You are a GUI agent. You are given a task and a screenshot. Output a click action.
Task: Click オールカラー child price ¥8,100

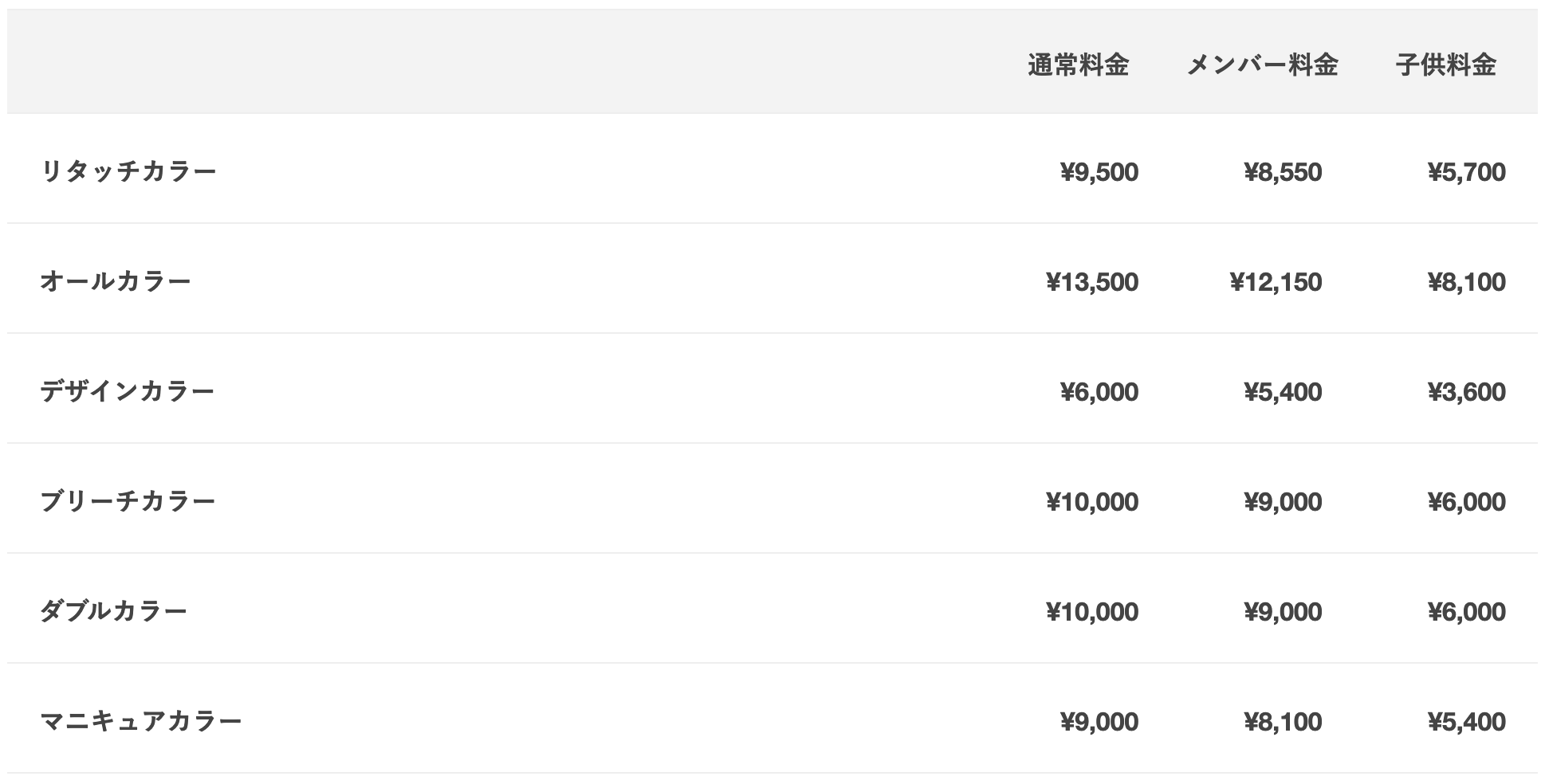point(1467,282)
